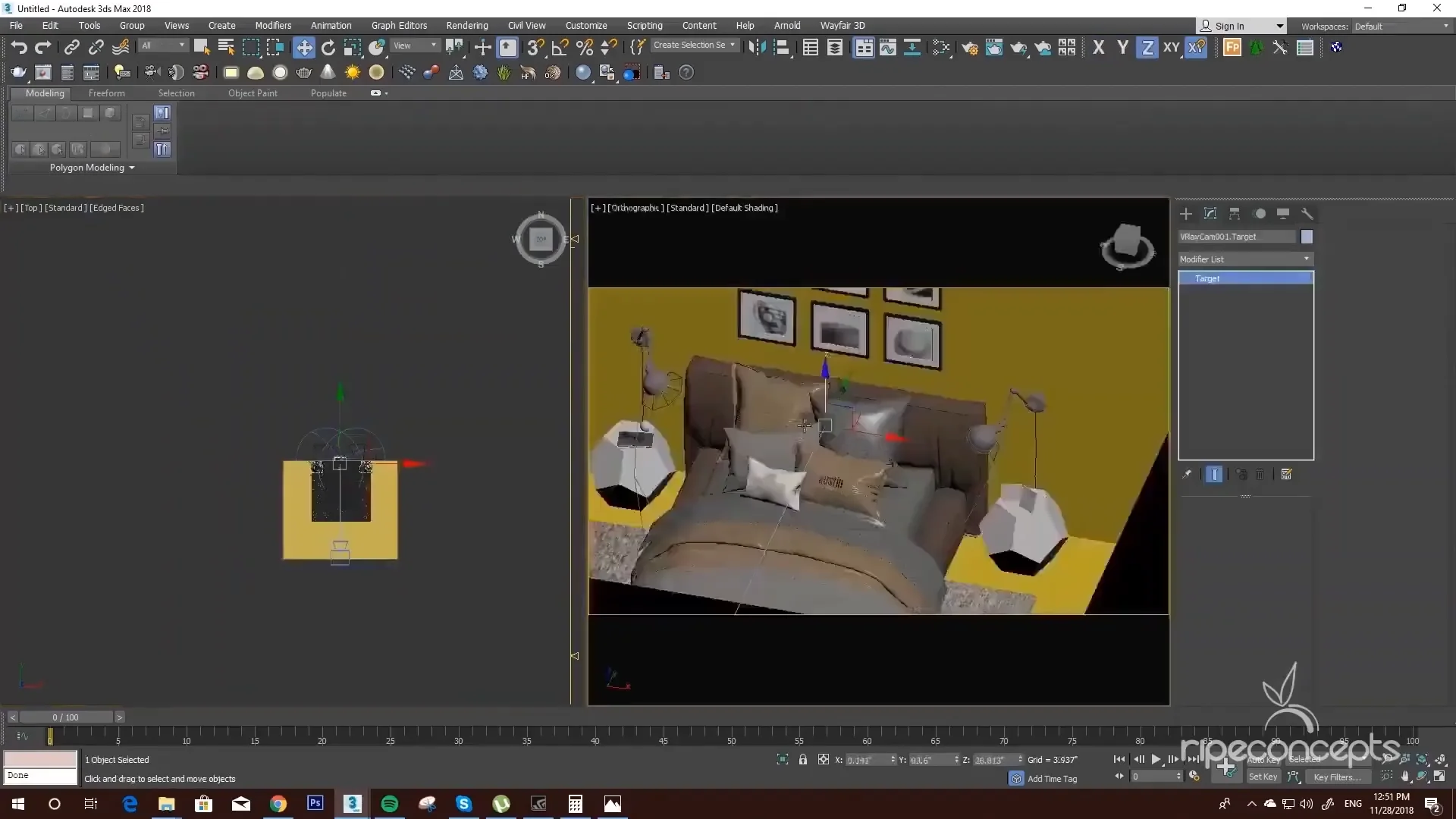1456x819 pixels.
Task: Click the Sunlight standard primitive icon
Action: [x=353, y=73]
